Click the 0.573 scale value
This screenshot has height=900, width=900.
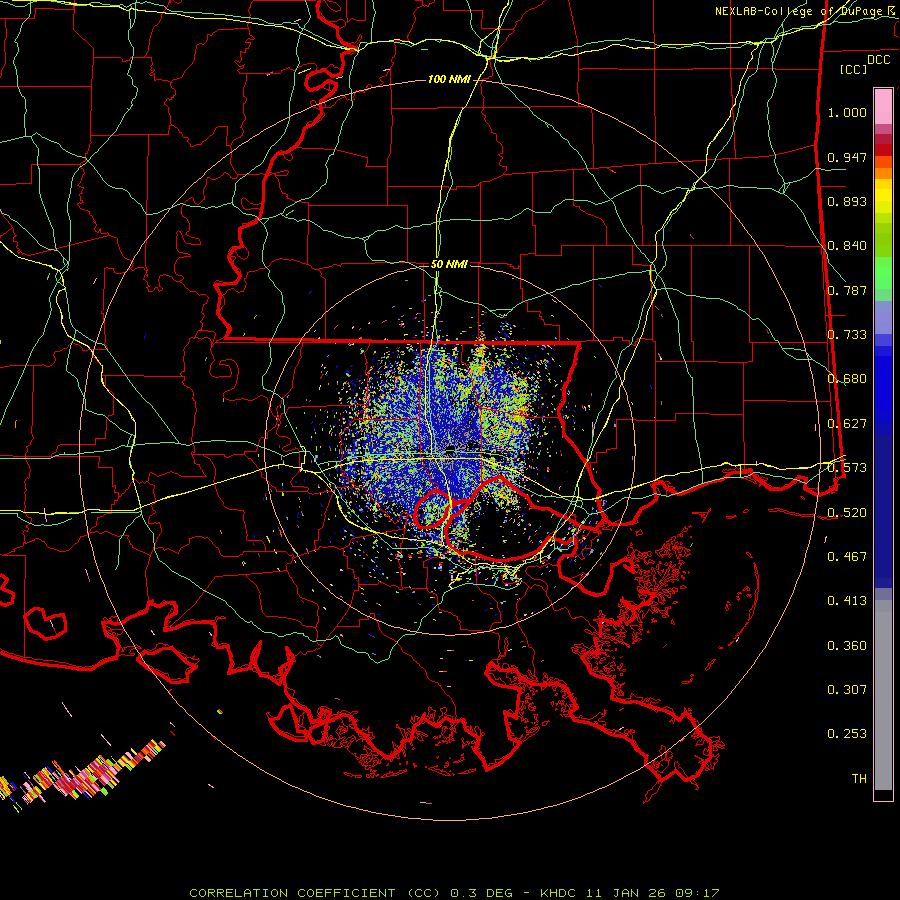[847, 468]
